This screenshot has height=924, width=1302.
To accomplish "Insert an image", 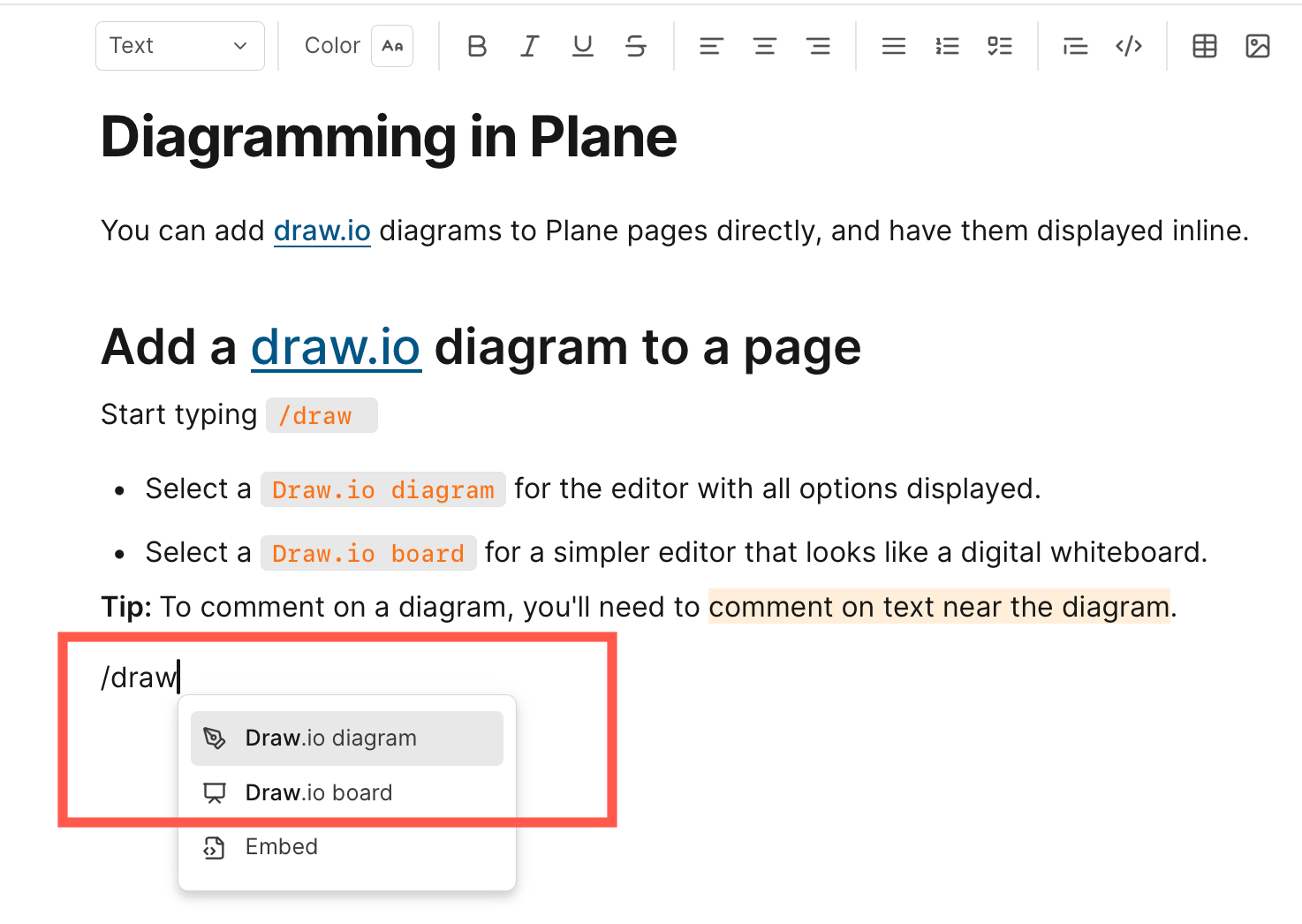I will (1258, 46).
